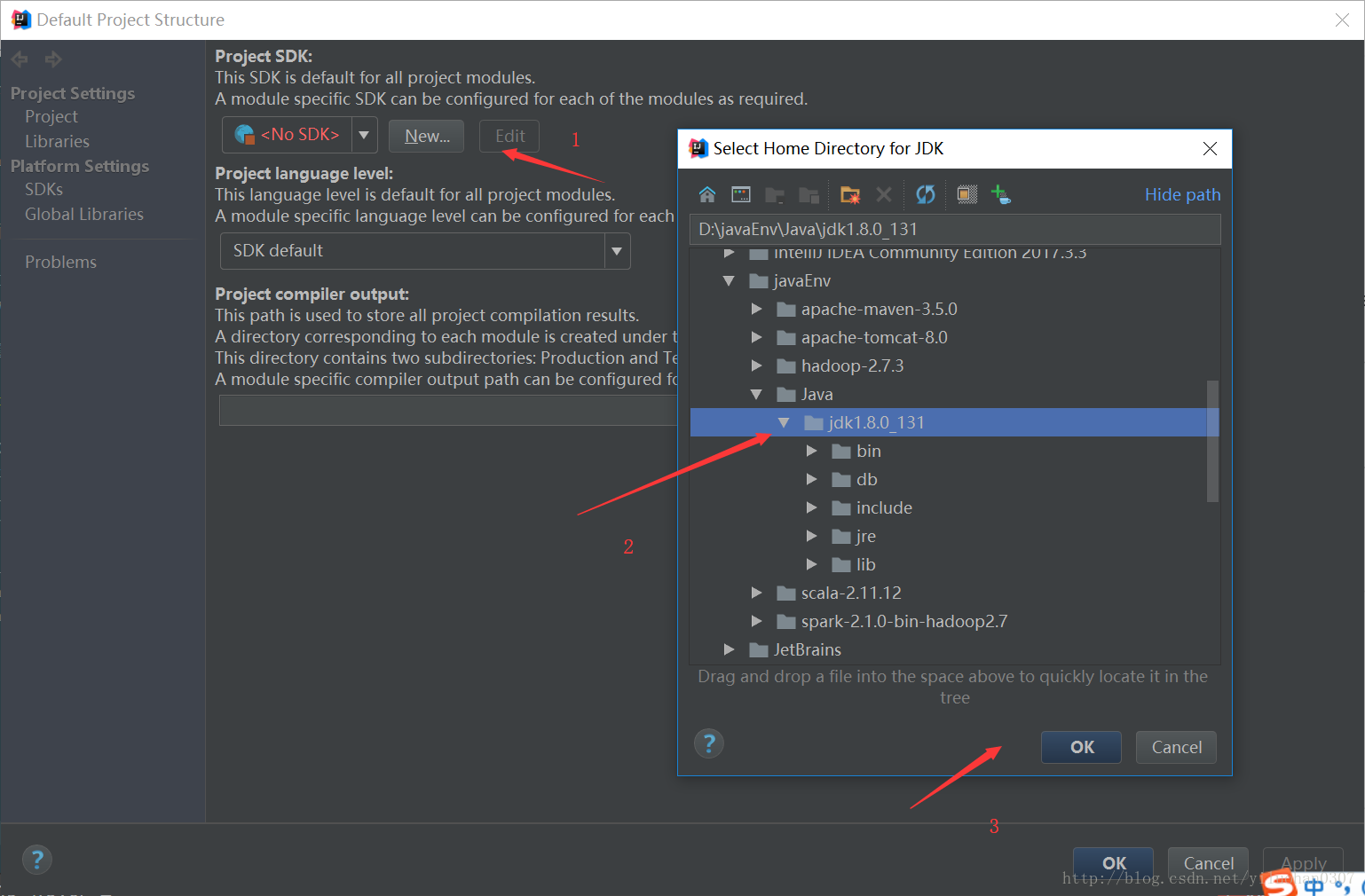Expand the scala-2.11.12 folder

(756, 593)
